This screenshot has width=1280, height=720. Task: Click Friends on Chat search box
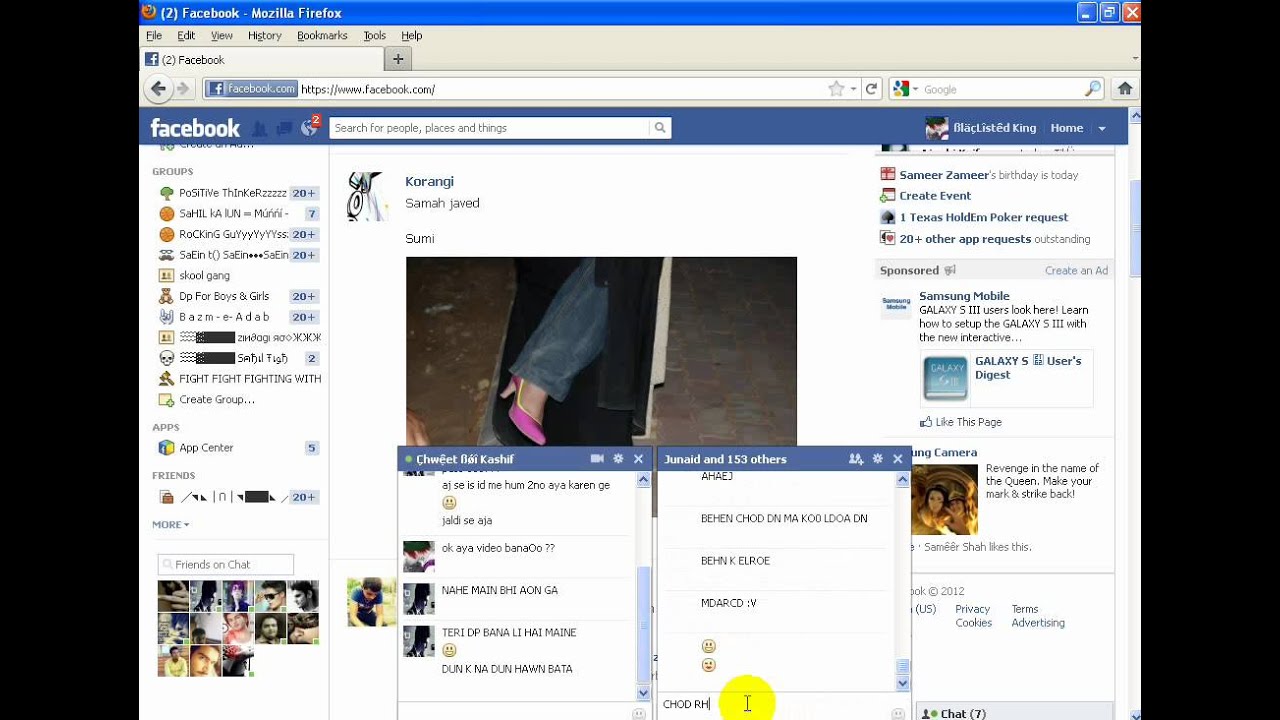tap(226, 565)
